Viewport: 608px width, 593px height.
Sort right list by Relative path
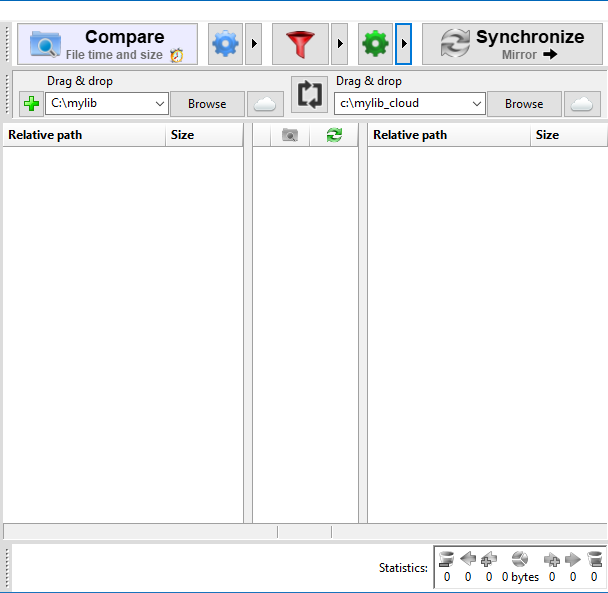449,135
